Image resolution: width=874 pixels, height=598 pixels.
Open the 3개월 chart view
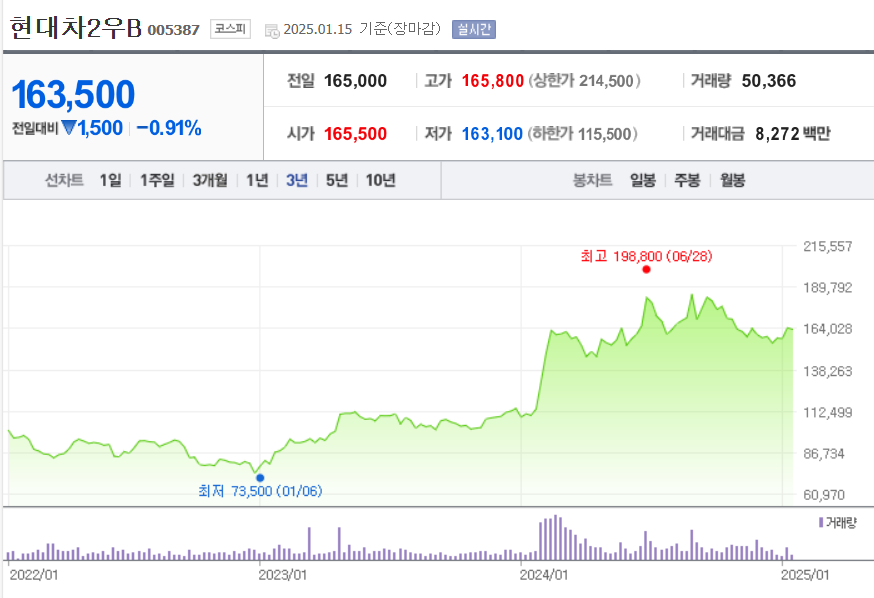(x=209, y=179)
